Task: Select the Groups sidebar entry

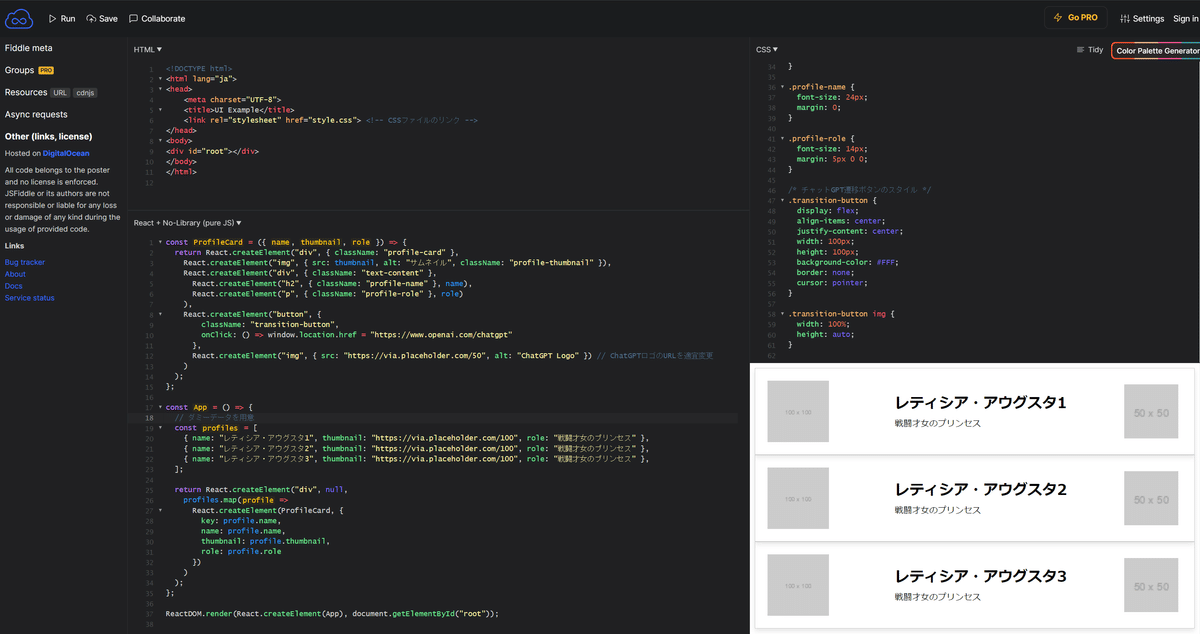Action: pyautogui.click(x=22, y=69)
